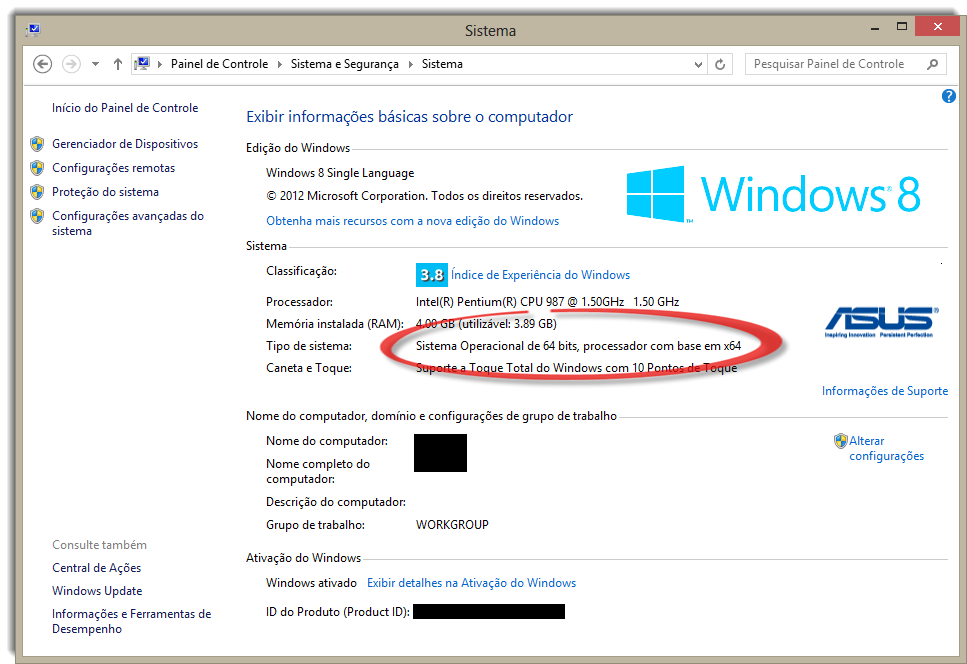
Task: Select Painel de Controle in the breadcrumb
Action: (x=220, y=64)
